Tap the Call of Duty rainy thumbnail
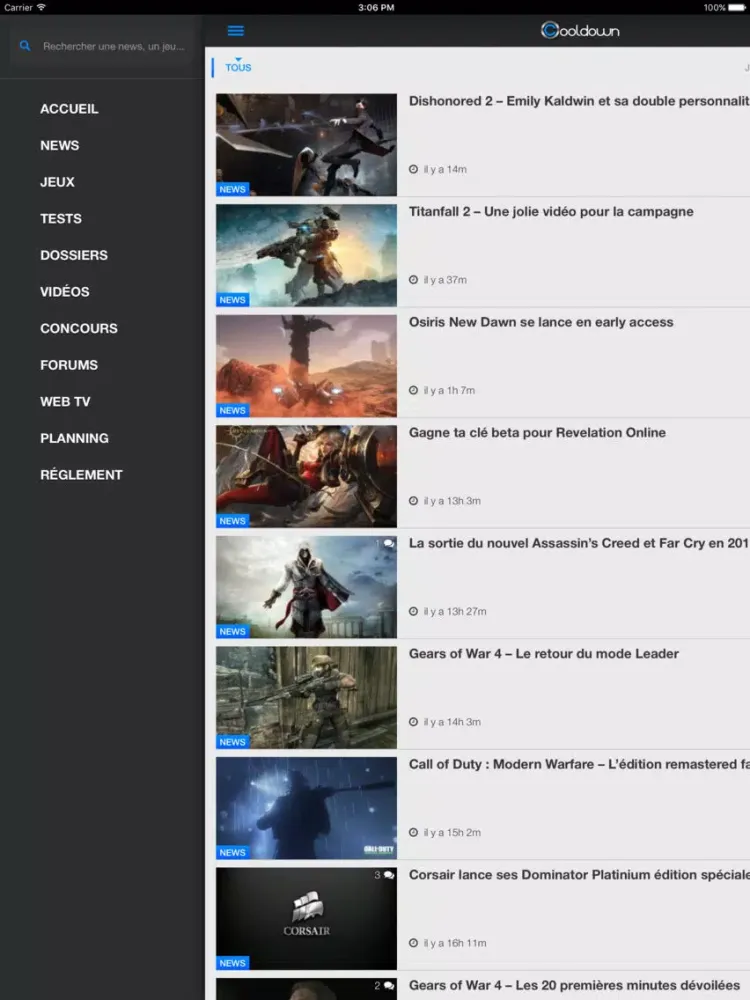Screen dimensions: 750x1000 pos(306,808)
